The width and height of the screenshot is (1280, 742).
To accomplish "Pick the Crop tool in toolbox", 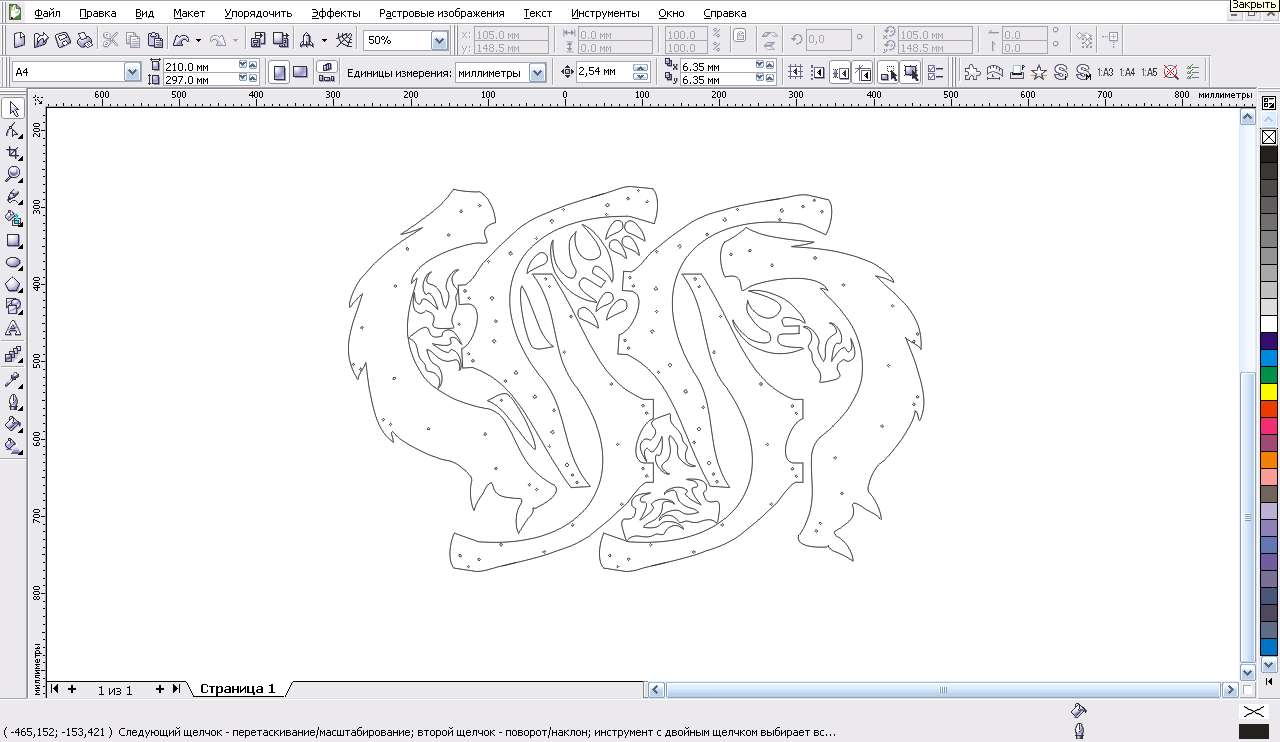I will [14, 152].
